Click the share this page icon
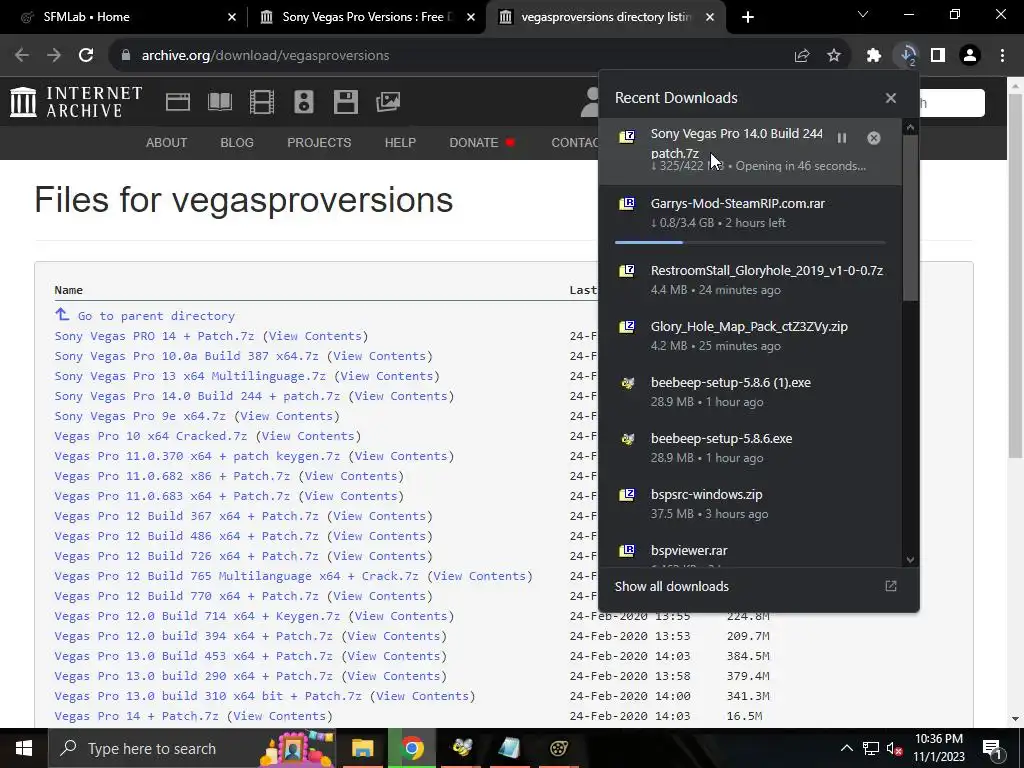 802,56
